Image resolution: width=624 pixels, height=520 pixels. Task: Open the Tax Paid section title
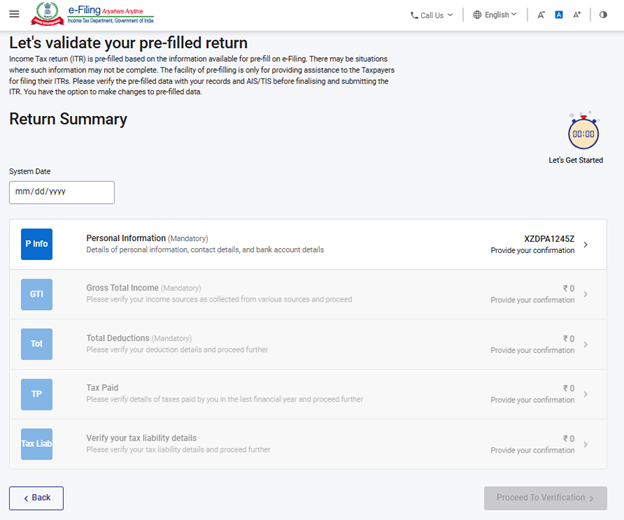(x=102, y=388)
